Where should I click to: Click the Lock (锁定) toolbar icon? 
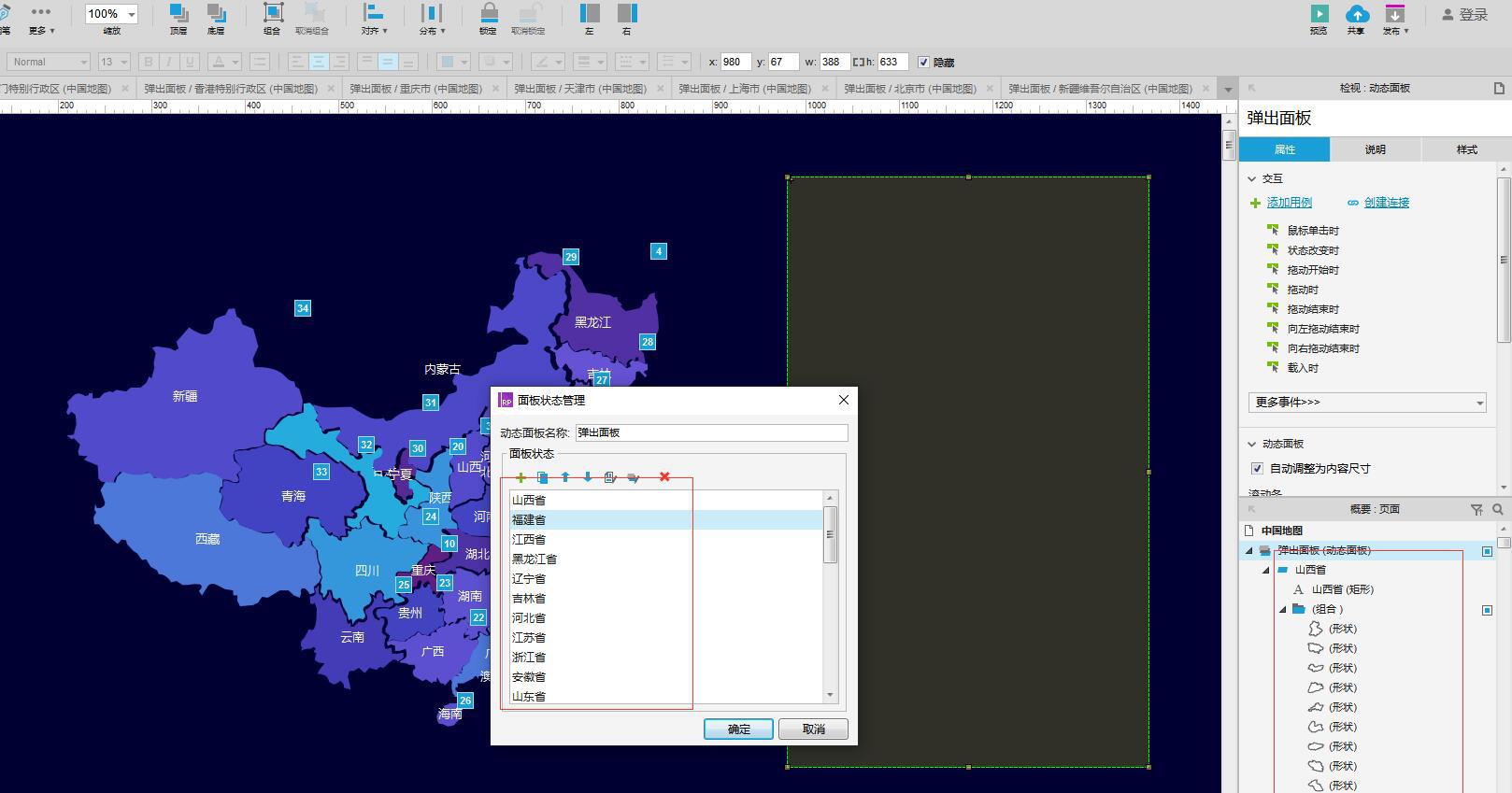489,13
